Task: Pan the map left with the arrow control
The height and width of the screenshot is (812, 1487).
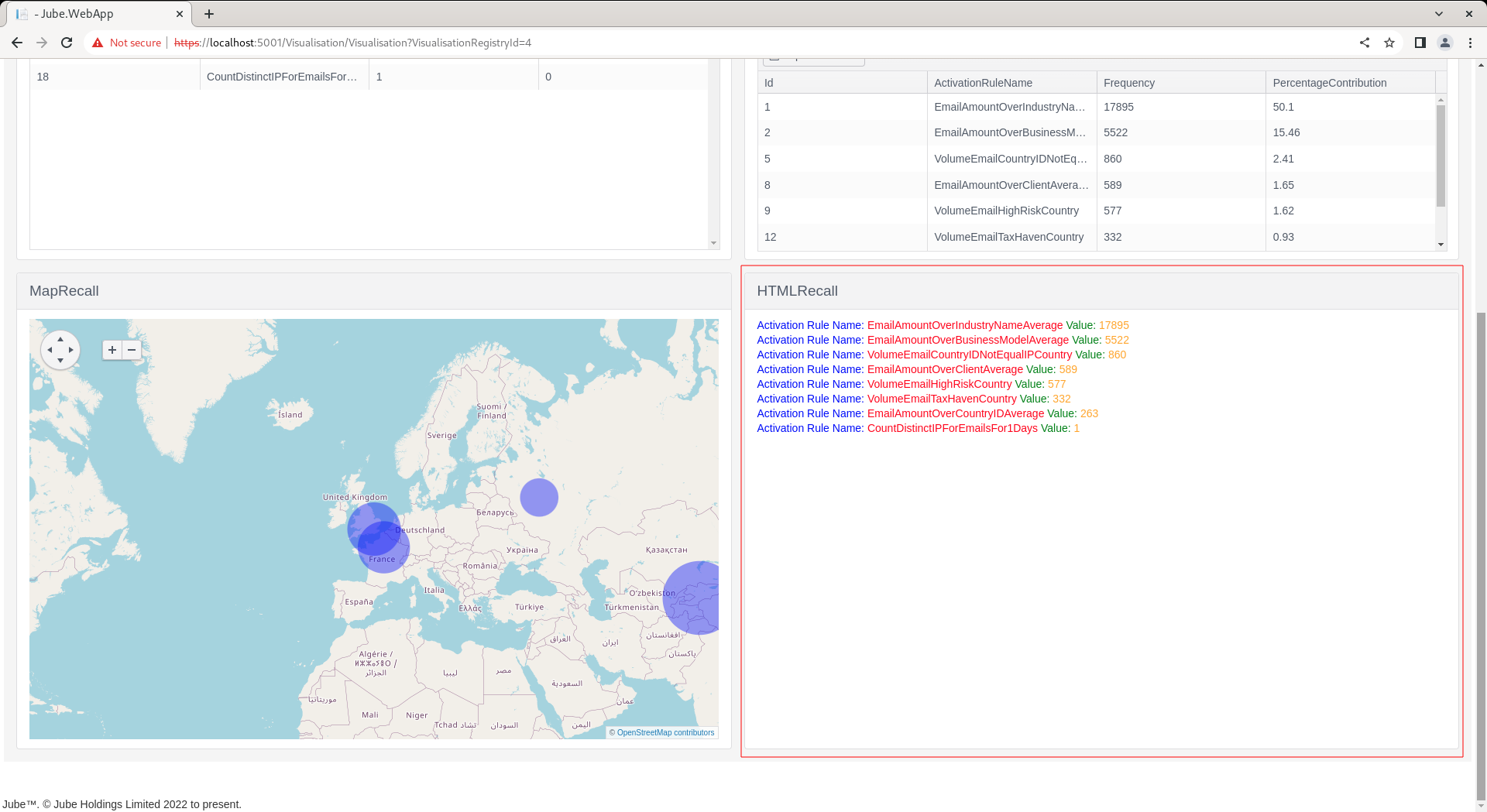Action: [x=50, y=350]
